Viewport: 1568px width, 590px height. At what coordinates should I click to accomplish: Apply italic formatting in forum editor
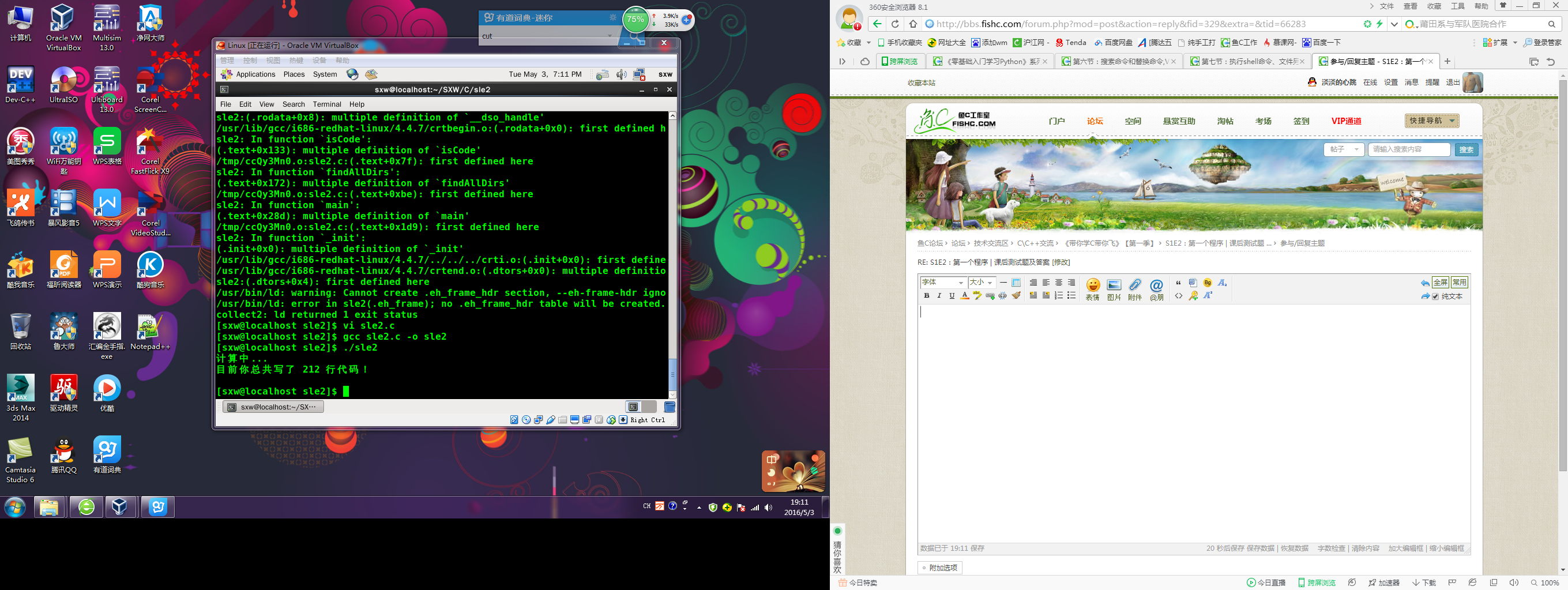coord(939,296)
